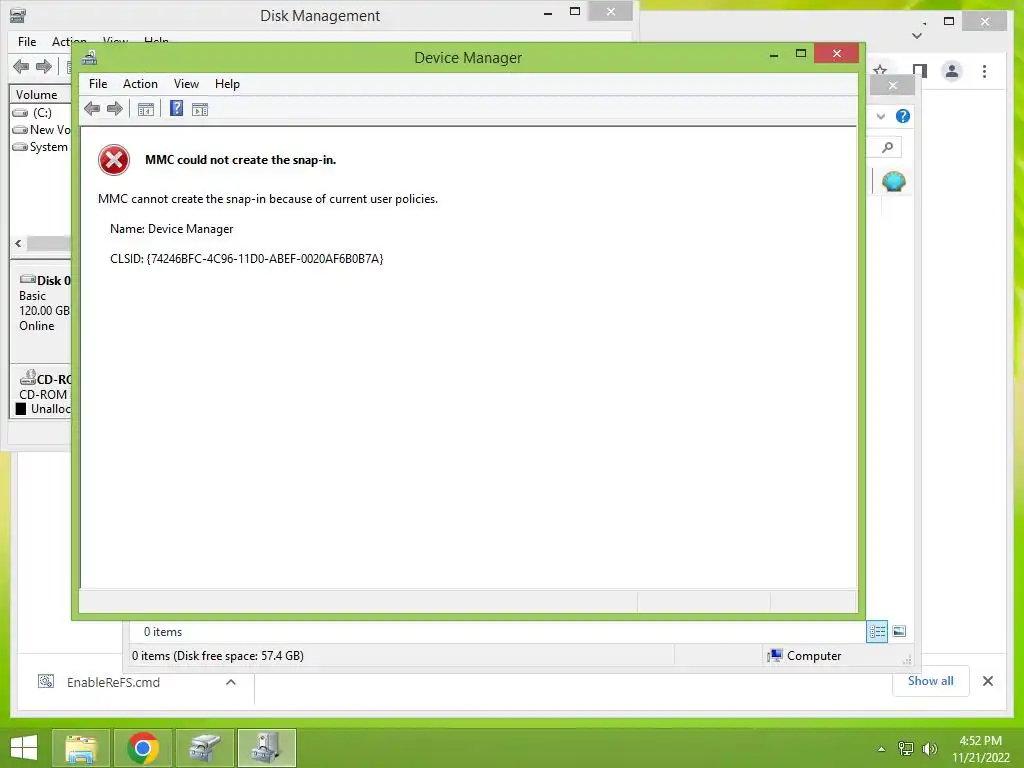Click the Back arrow in Device Manager toolbar
This screenshot has height=768, width=1024.
[92, 109]
